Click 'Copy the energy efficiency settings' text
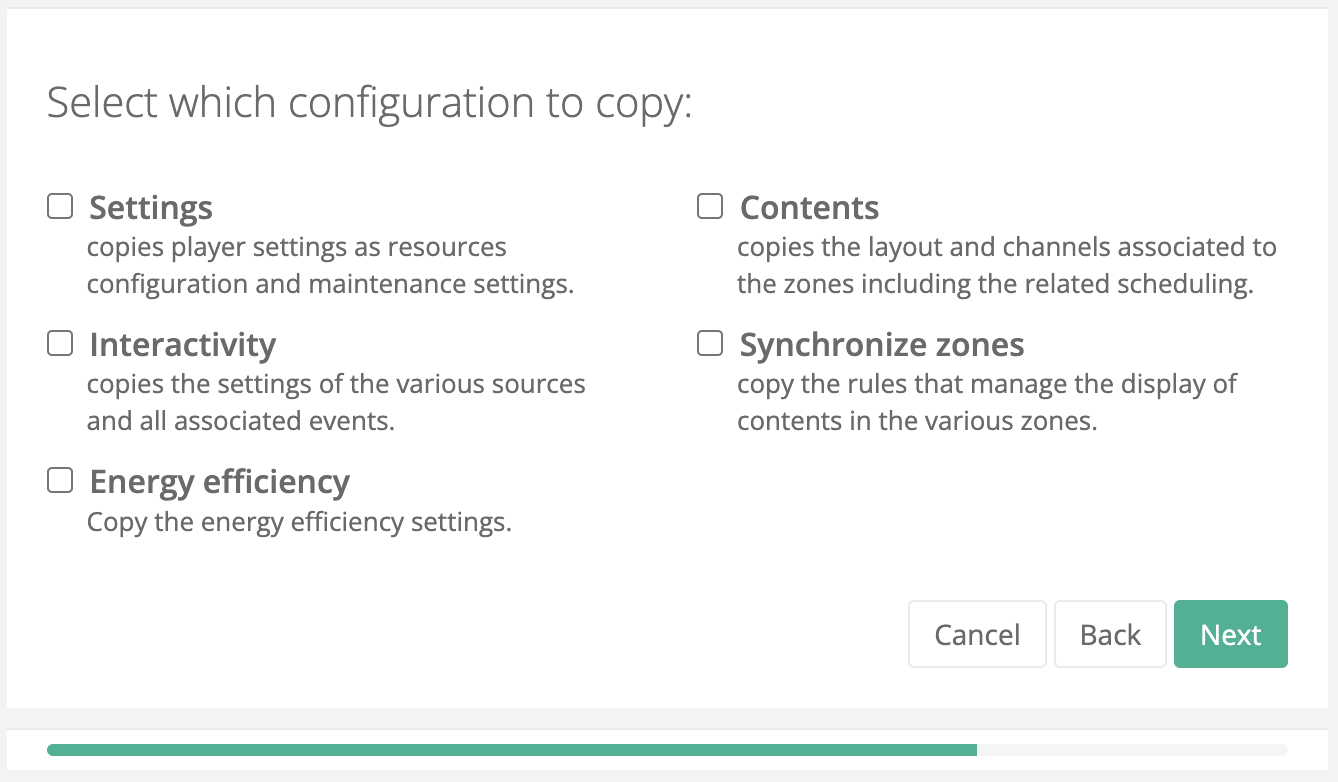Image resolution: width=1338 pixels, height=782 pixels. [x=299, y=523]
